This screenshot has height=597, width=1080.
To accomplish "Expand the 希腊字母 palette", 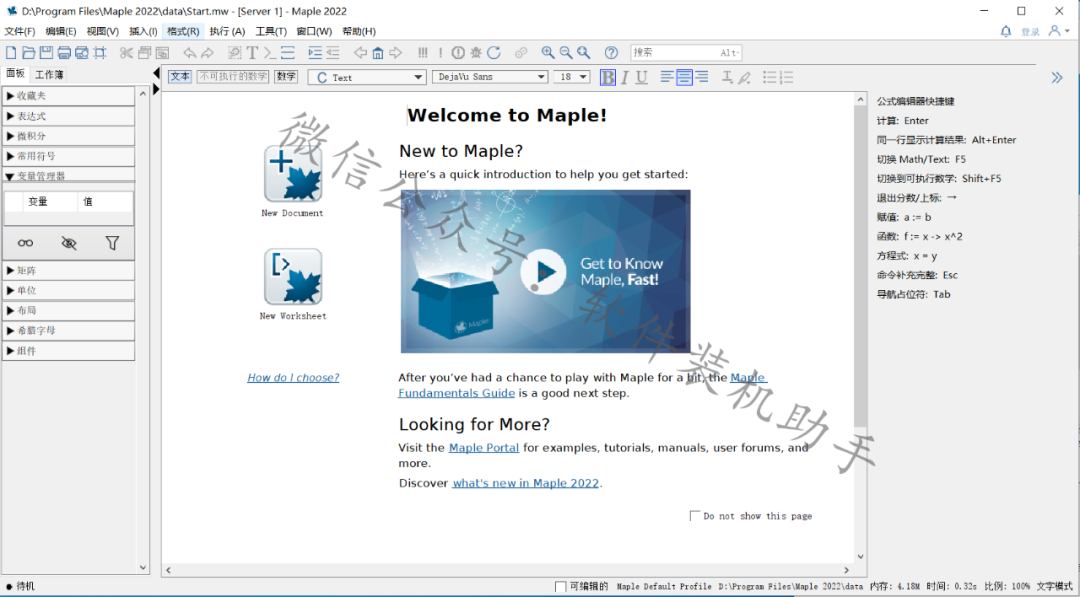I will [68, 331].
